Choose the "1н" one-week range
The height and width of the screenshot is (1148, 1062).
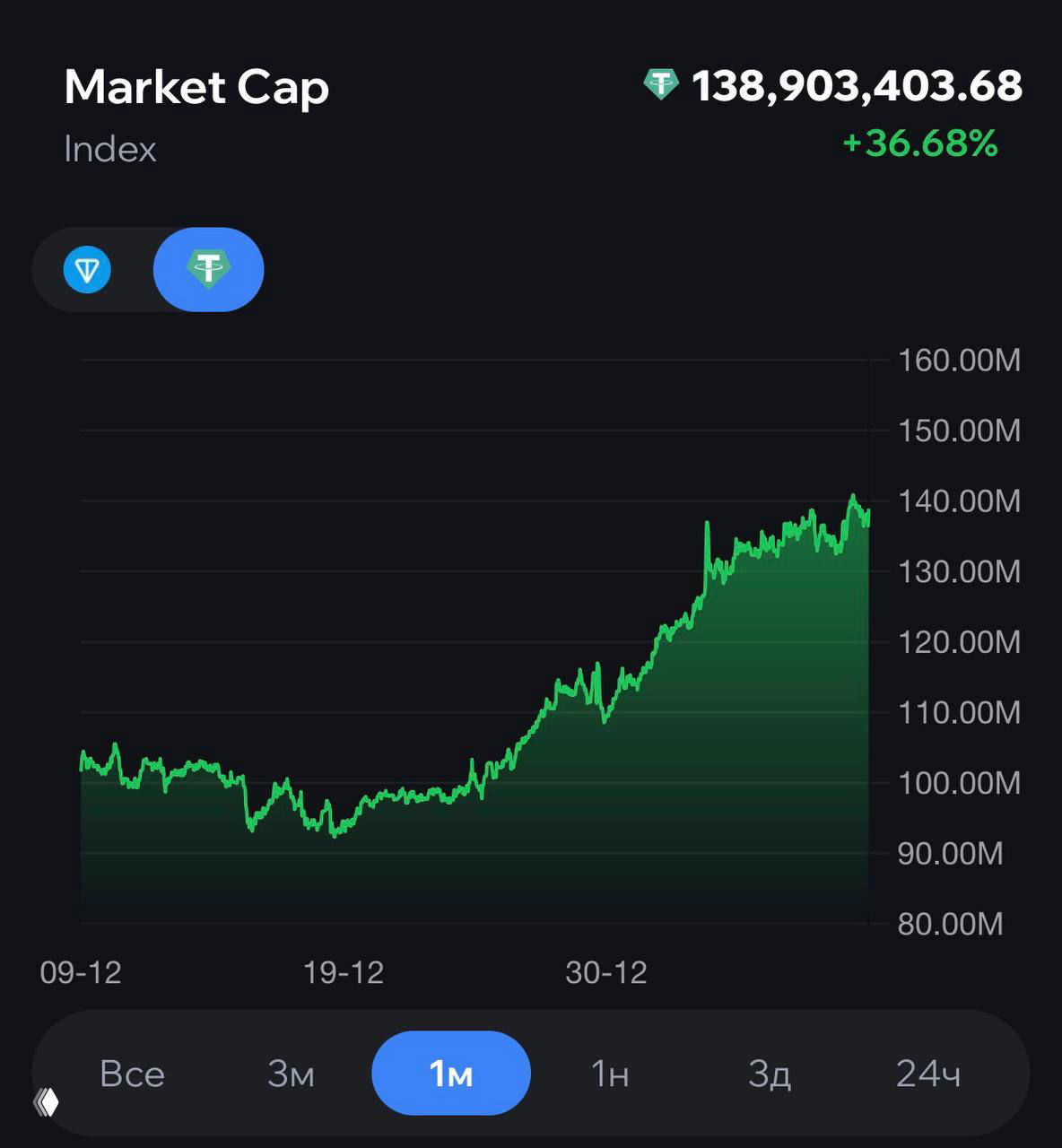click(x=610, y=1074)
